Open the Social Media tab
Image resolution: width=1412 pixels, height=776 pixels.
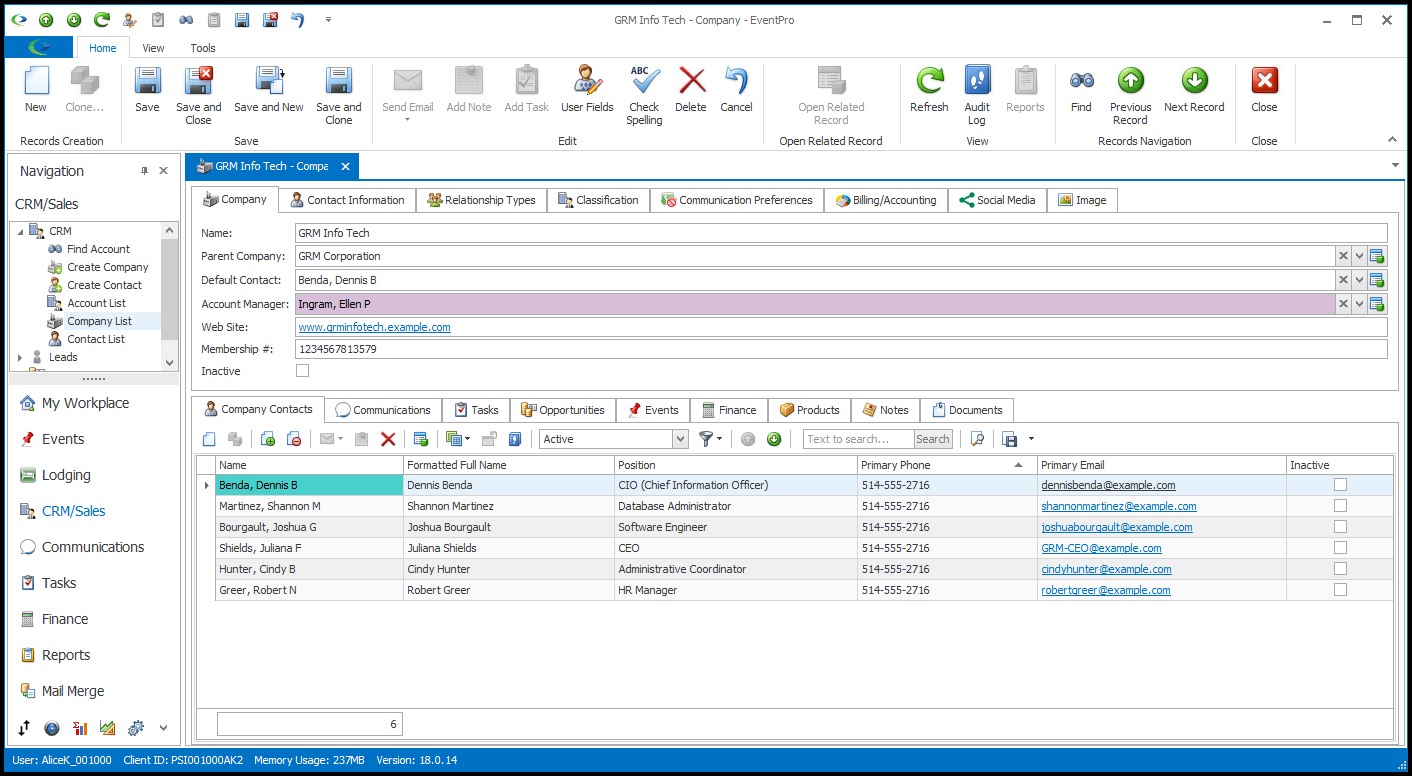tap(997, 200)
